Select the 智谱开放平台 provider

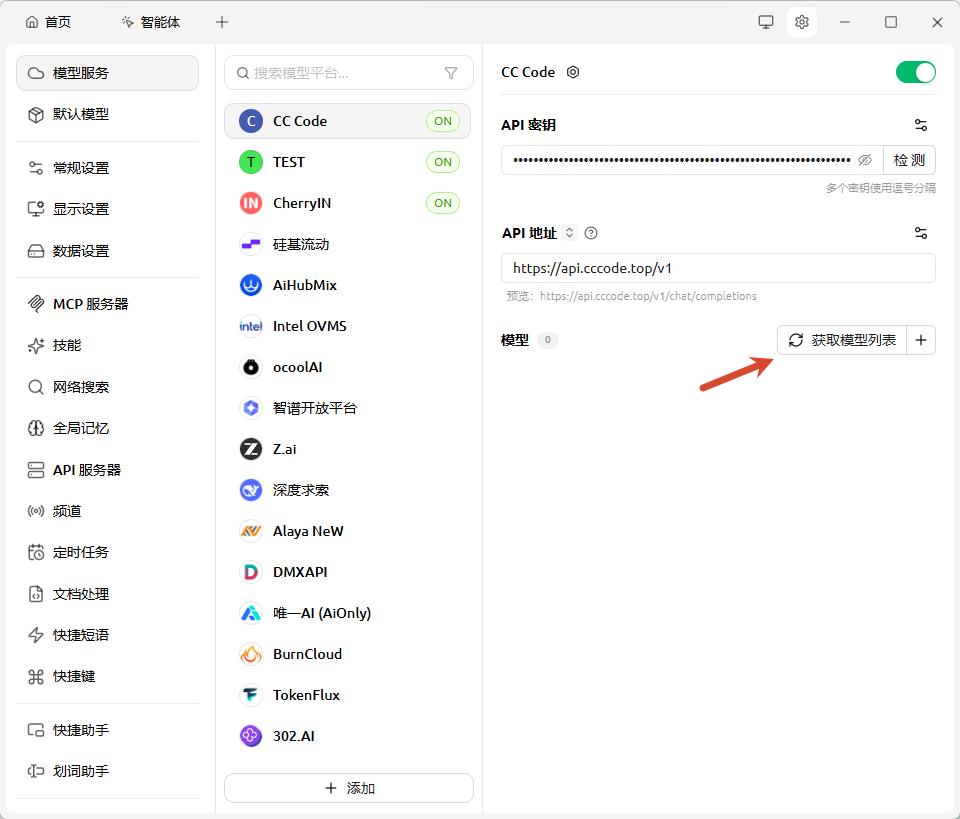(x=348, y=408)
